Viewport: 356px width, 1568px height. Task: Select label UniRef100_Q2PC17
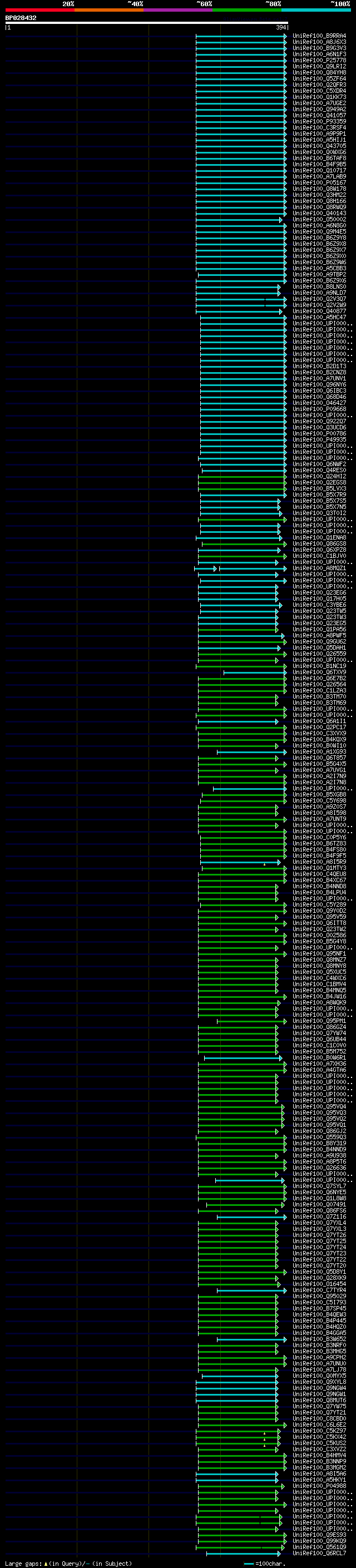click(319, 728)
